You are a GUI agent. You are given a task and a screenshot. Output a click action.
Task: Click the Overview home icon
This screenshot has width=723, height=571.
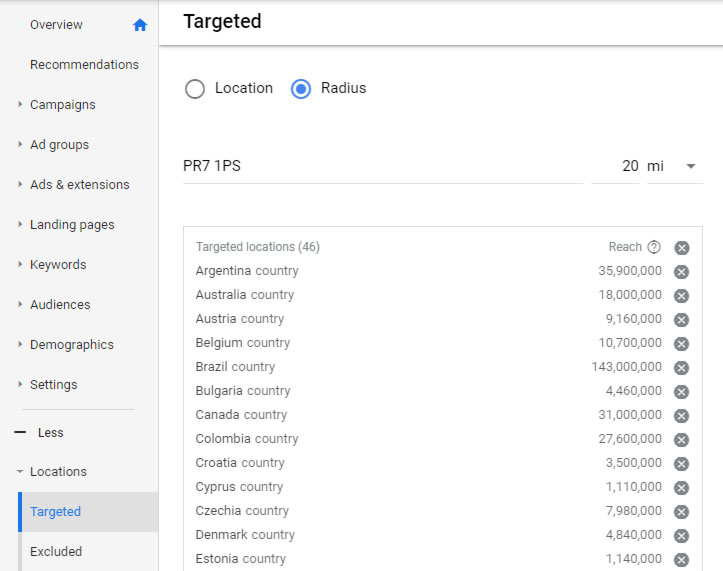140,25
